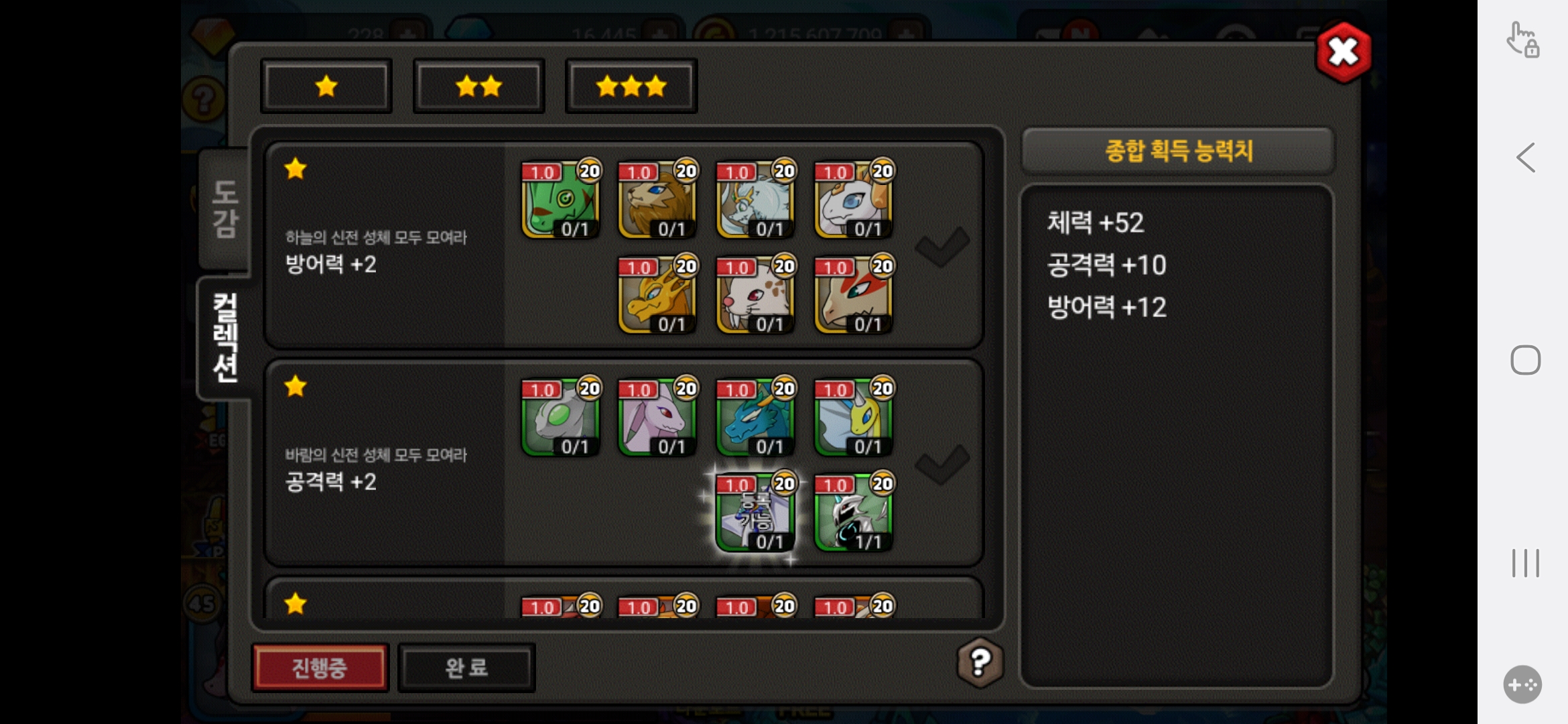
Task: Select the green chameleon monster card
Action: click(561, 199)
